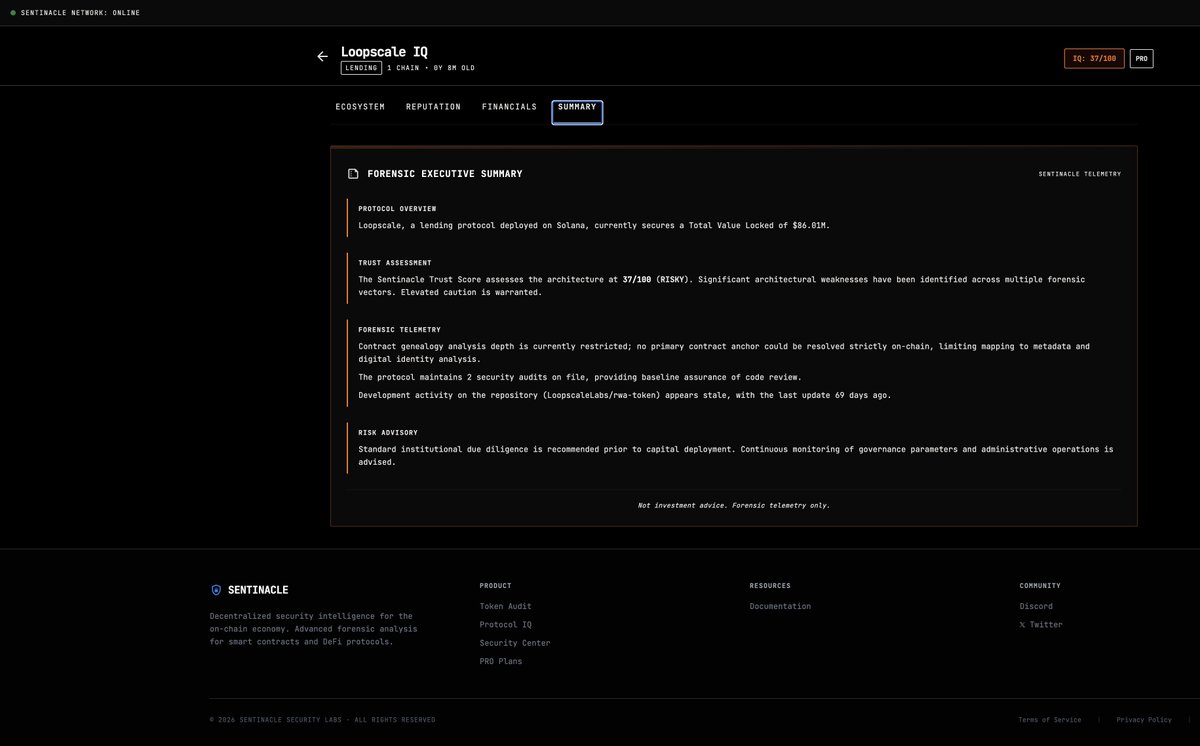Open the X Twitter link
Image resolution: width=1200 pixels, height=746 pixels.
coord(1041,623)
